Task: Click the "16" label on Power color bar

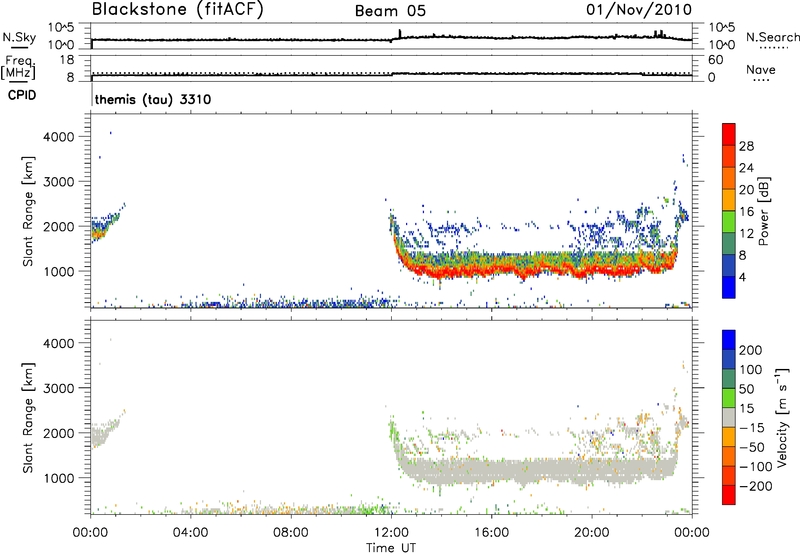Action: [746, 212]
